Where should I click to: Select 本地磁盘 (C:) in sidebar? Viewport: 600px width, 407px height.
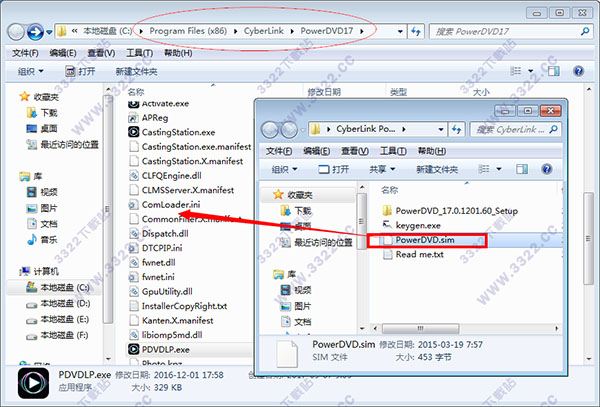58,287
